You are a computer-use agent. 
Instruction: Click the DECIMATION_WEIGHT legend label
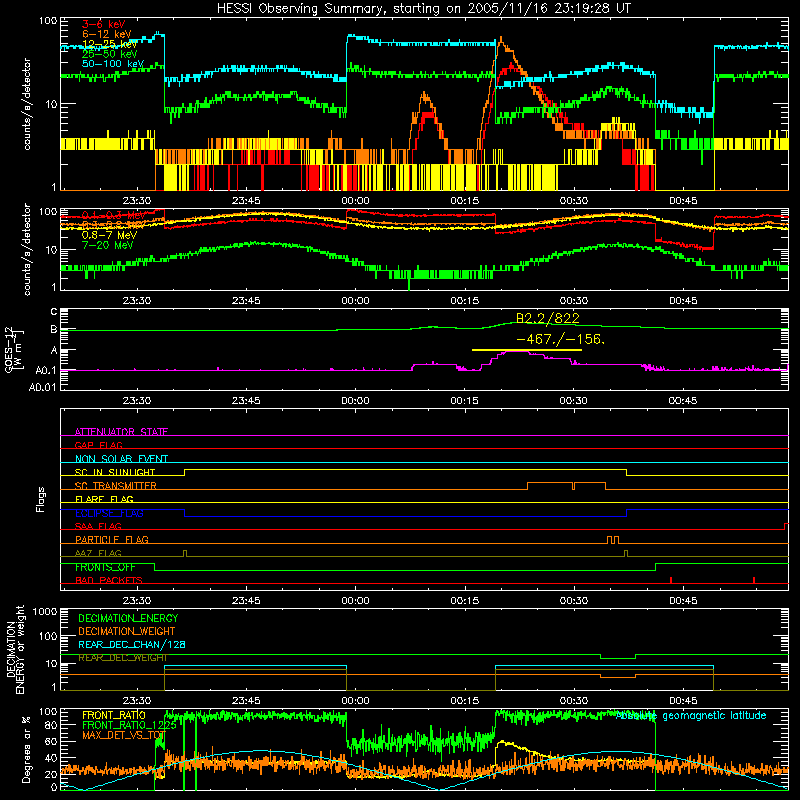click(127, 631)
